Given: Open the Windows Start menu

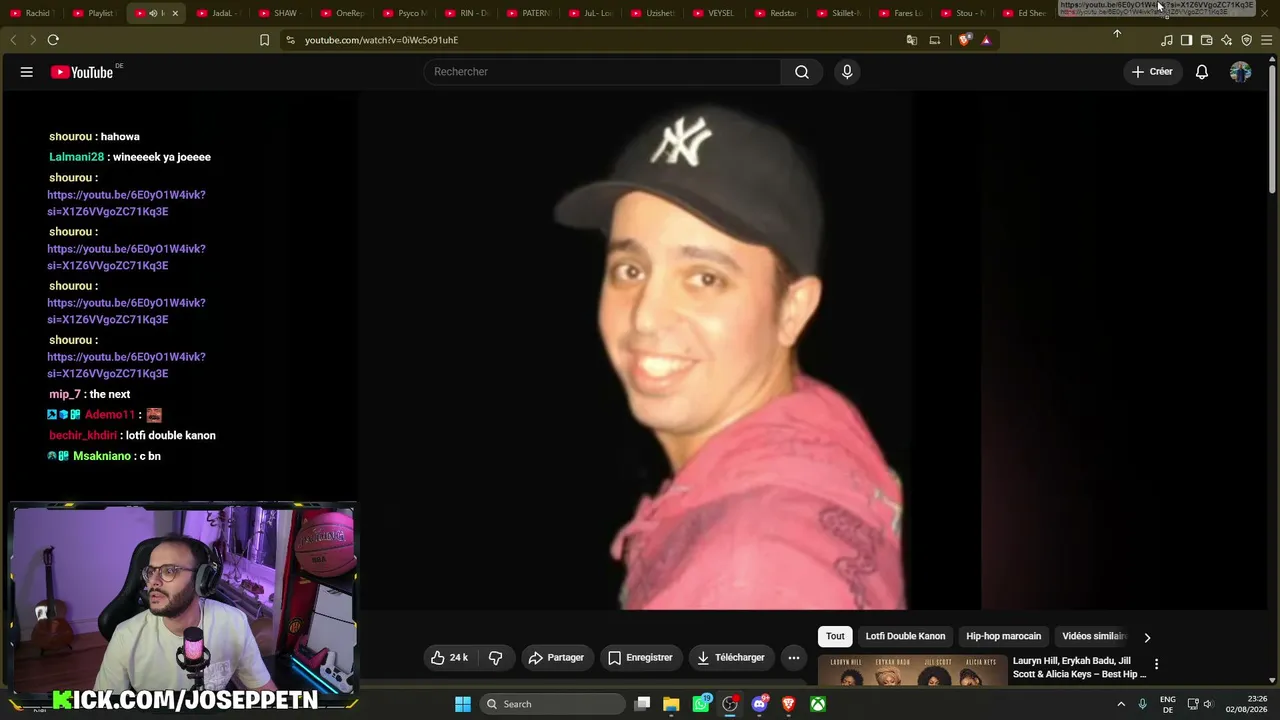Looking at the screenshot, I should coord(463,704).
